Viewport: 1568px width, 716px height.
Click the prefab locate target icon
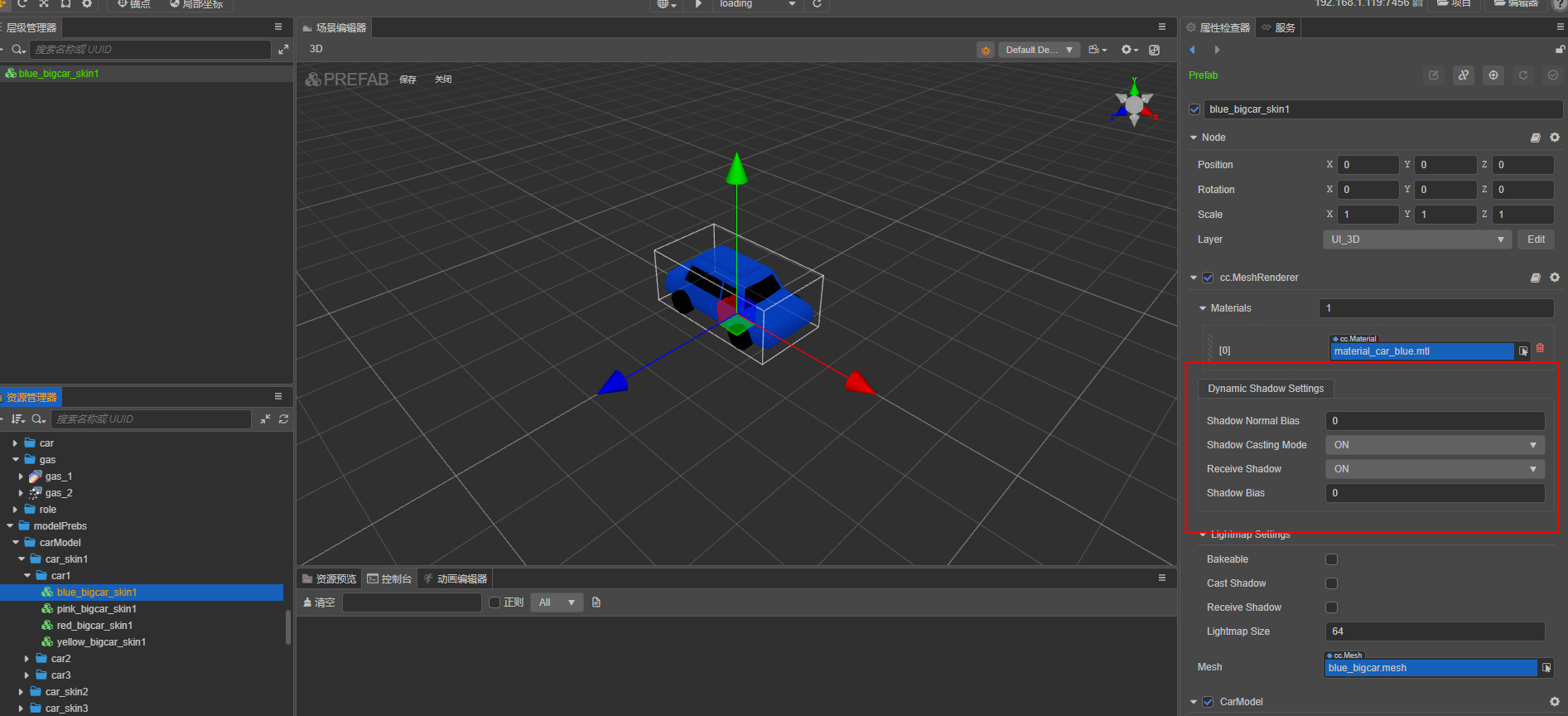(x=1493, y=75)
